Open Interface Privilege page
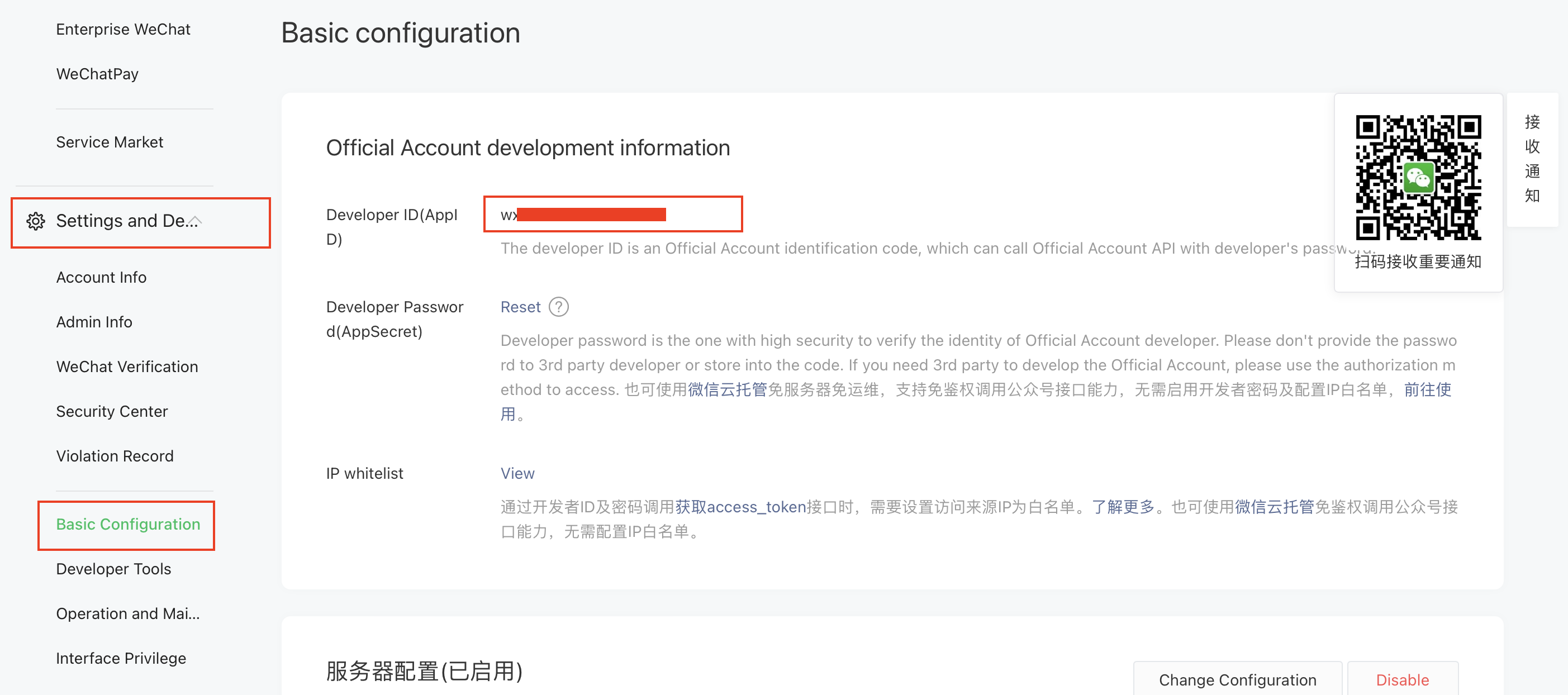Screen dimensions: 1568x695 [121, 658]
